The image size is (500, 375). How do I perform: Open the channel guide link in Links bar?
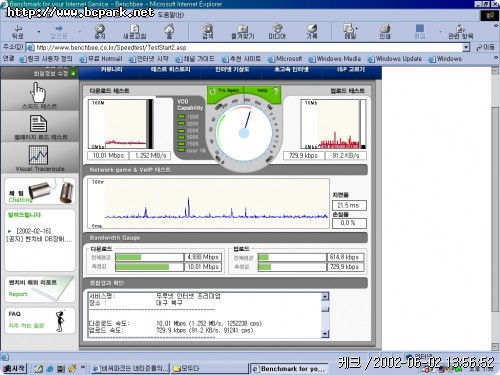pos(195,59)
